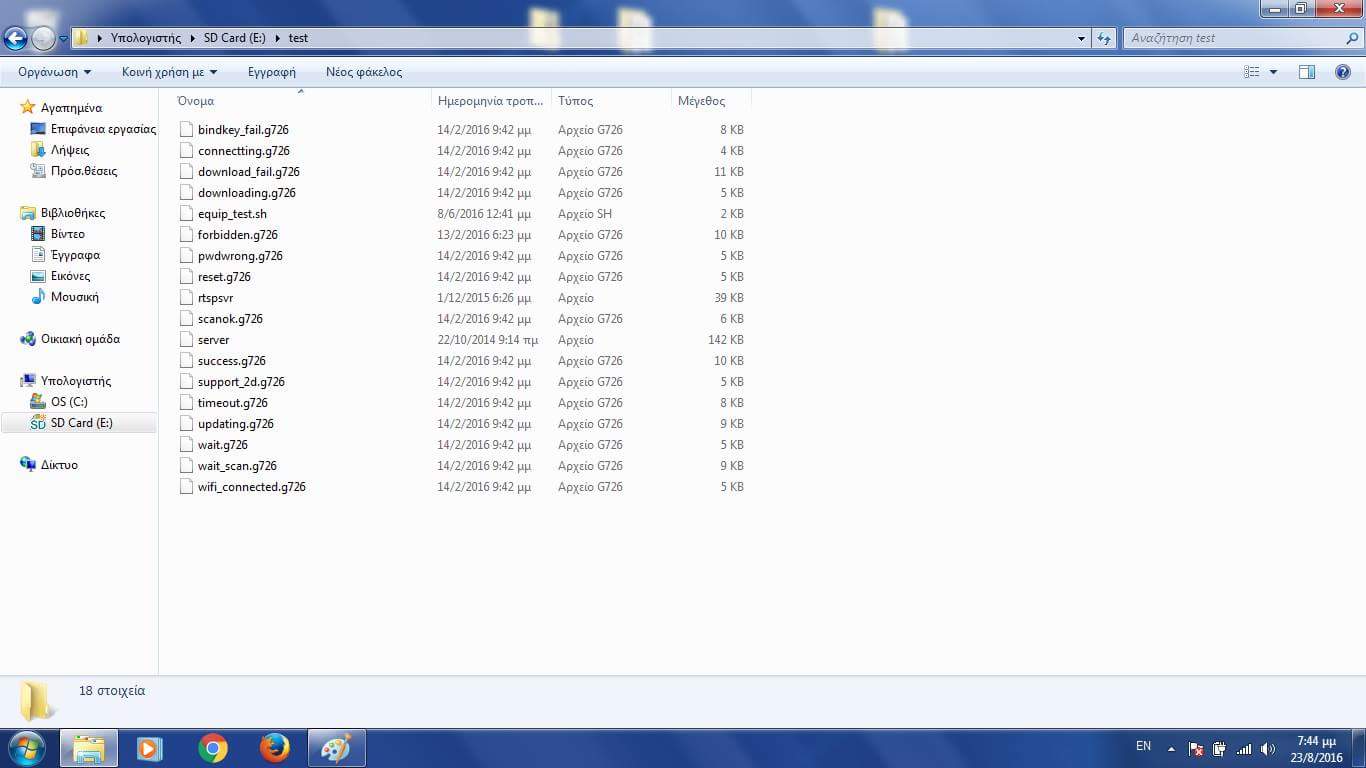Open the view options dropdown arrow
The width and height of the screenshot is (1366, 768).
1273,72
